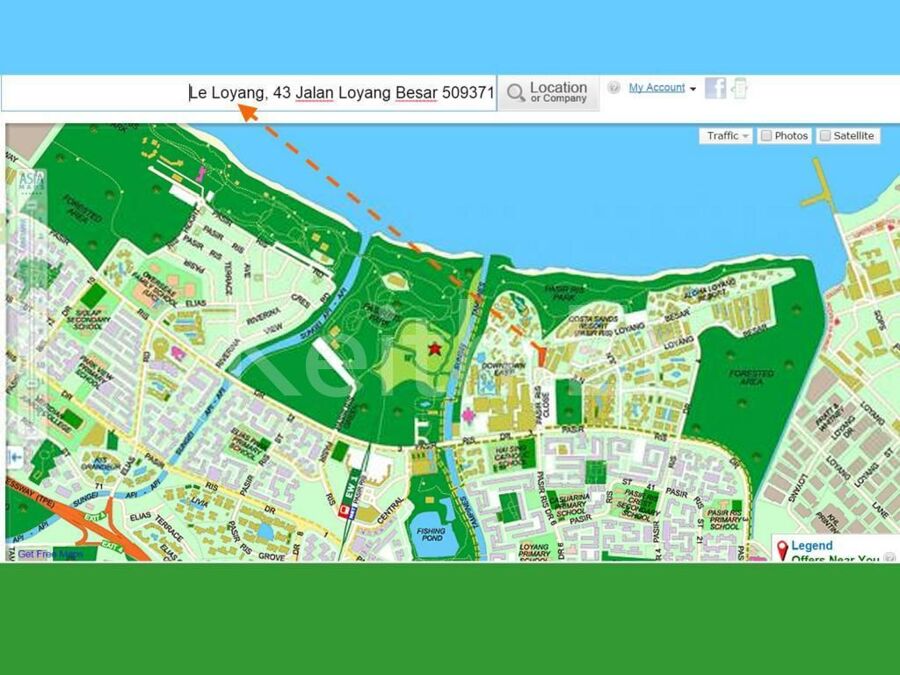Click the pink marker near Downtown East
Viewport: 900px width, 675px height.
466,414
